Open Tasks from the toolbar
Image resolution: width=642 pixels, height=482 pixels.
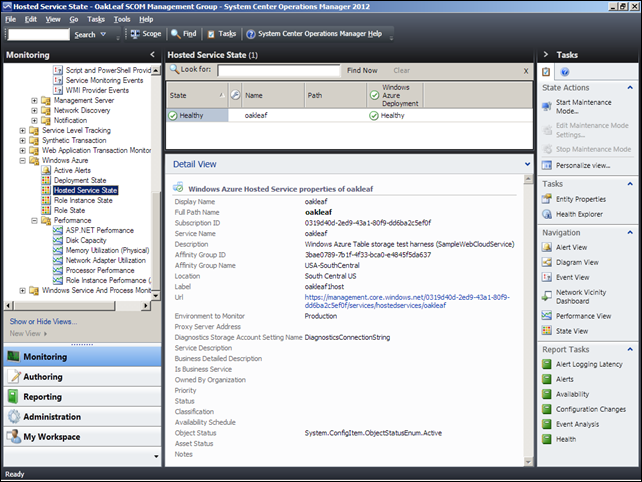click(222, 34)
